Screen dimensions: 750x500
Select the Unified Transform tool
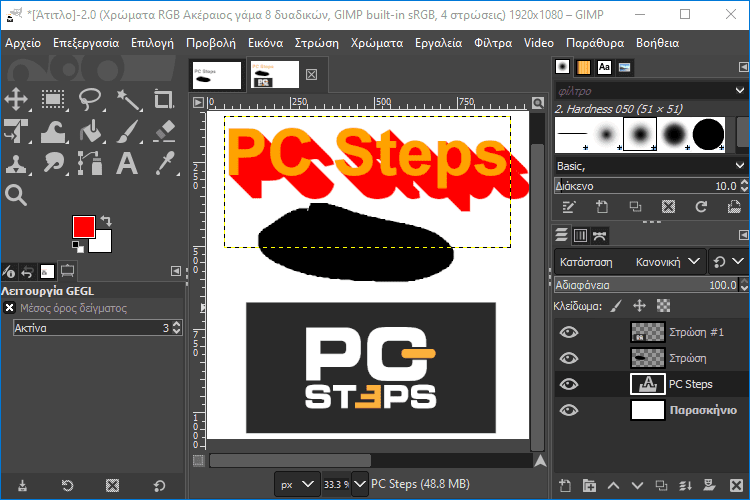[16, 132]
